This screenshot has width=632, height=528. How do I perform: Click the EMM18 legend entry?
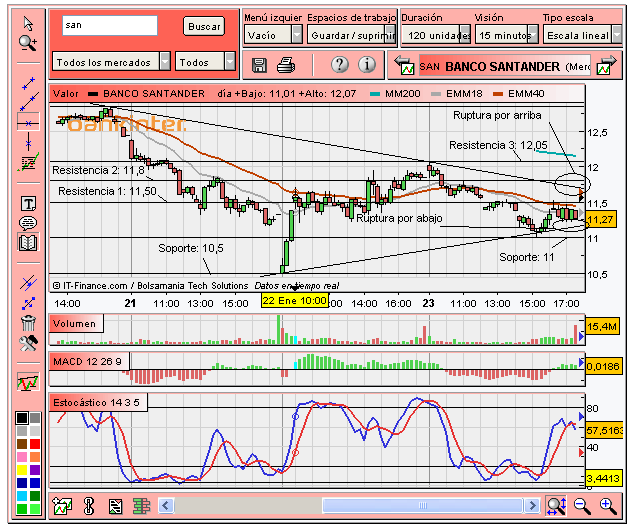pyautogui.click(x=457, y=94)
